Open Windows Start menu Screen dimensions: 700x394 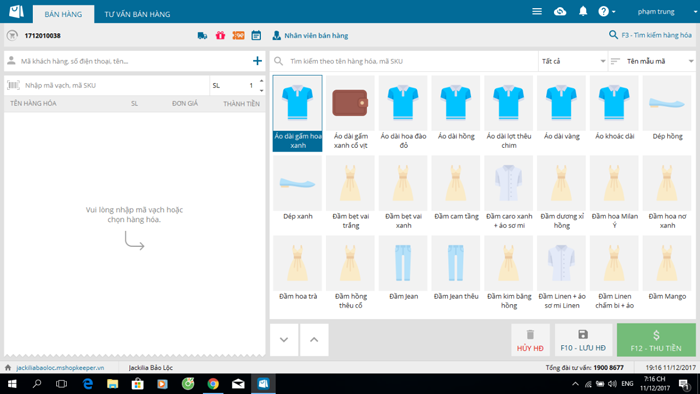12,384
